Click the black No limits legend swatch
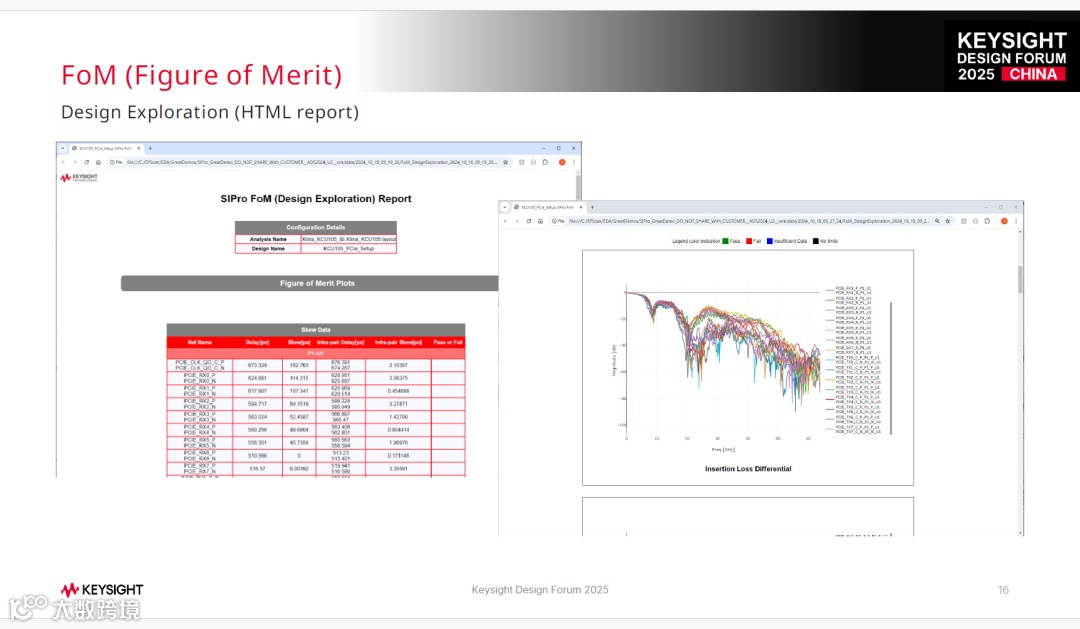1080x629 pixels. click(816, 241)
